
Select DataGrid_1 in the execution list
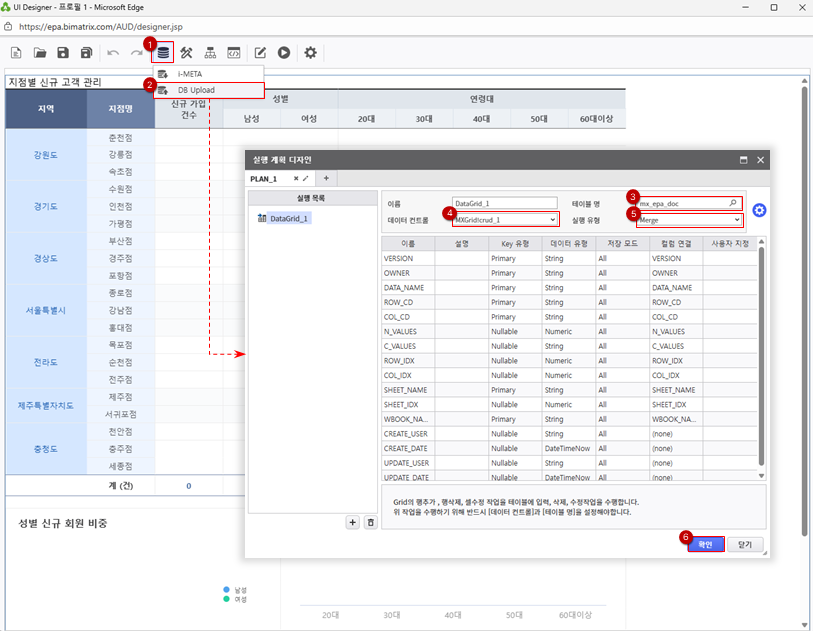click(289, 218)
